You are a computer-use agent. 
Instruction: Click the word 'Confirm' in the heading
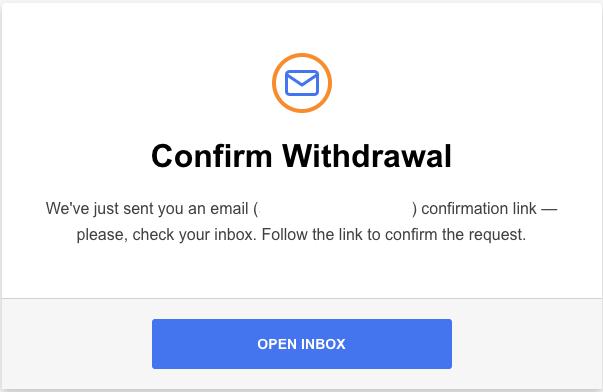tap(212, 156)
